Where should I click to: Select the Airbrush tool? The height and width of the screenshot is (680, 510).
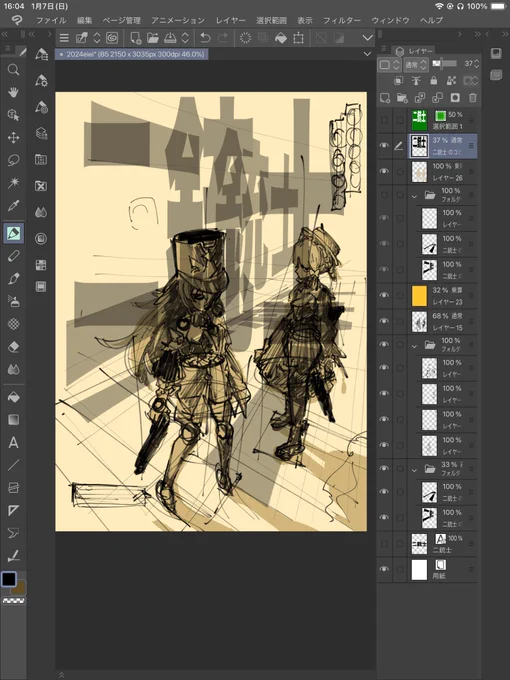click(13, 301)
